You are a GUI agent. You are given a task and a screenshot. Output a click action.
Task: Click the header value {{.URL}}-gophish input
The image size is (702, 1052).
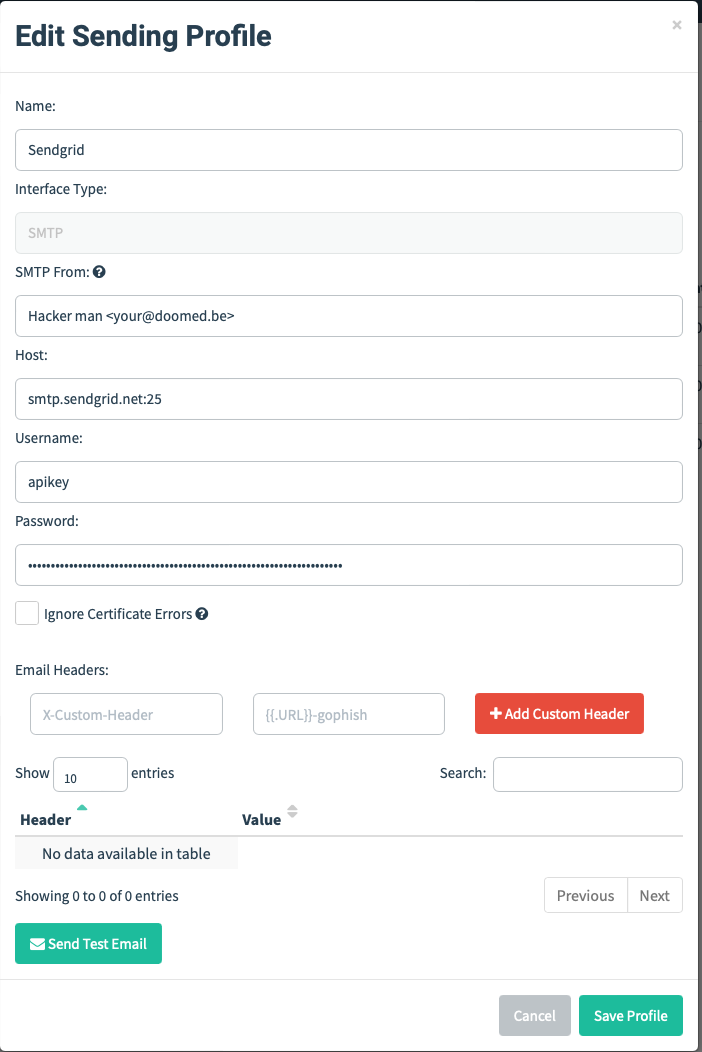click(348, 715)
